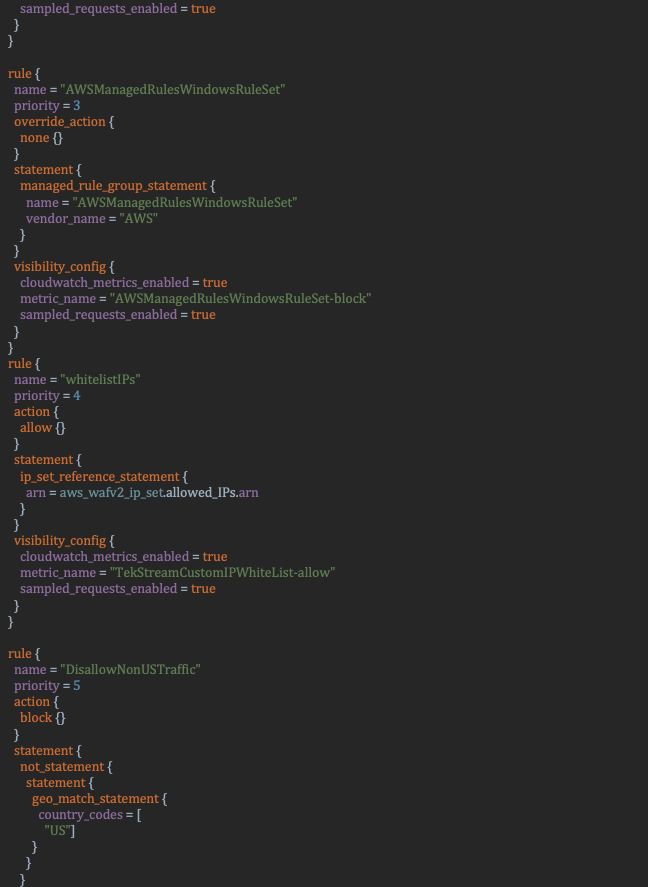The height and width of the screenshot is (887, 648).
Task: Click the 'allow {}' line
Action: pyautogui.click(x=42, y=428)
